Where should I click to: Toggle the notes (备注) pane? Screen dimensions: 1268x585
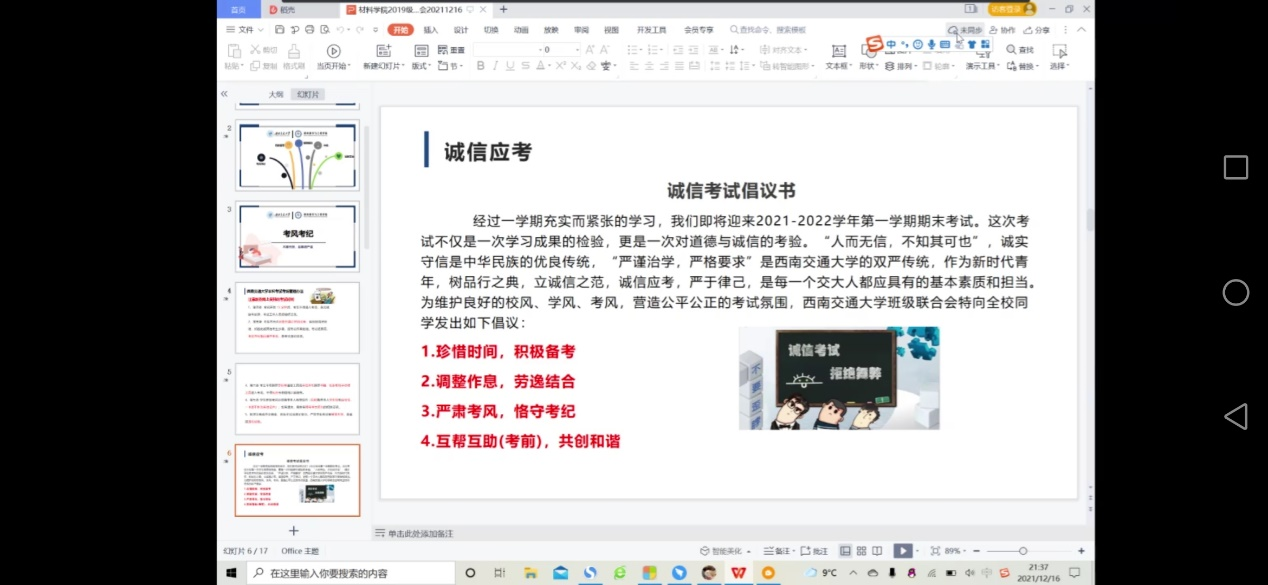click(776, 551)
